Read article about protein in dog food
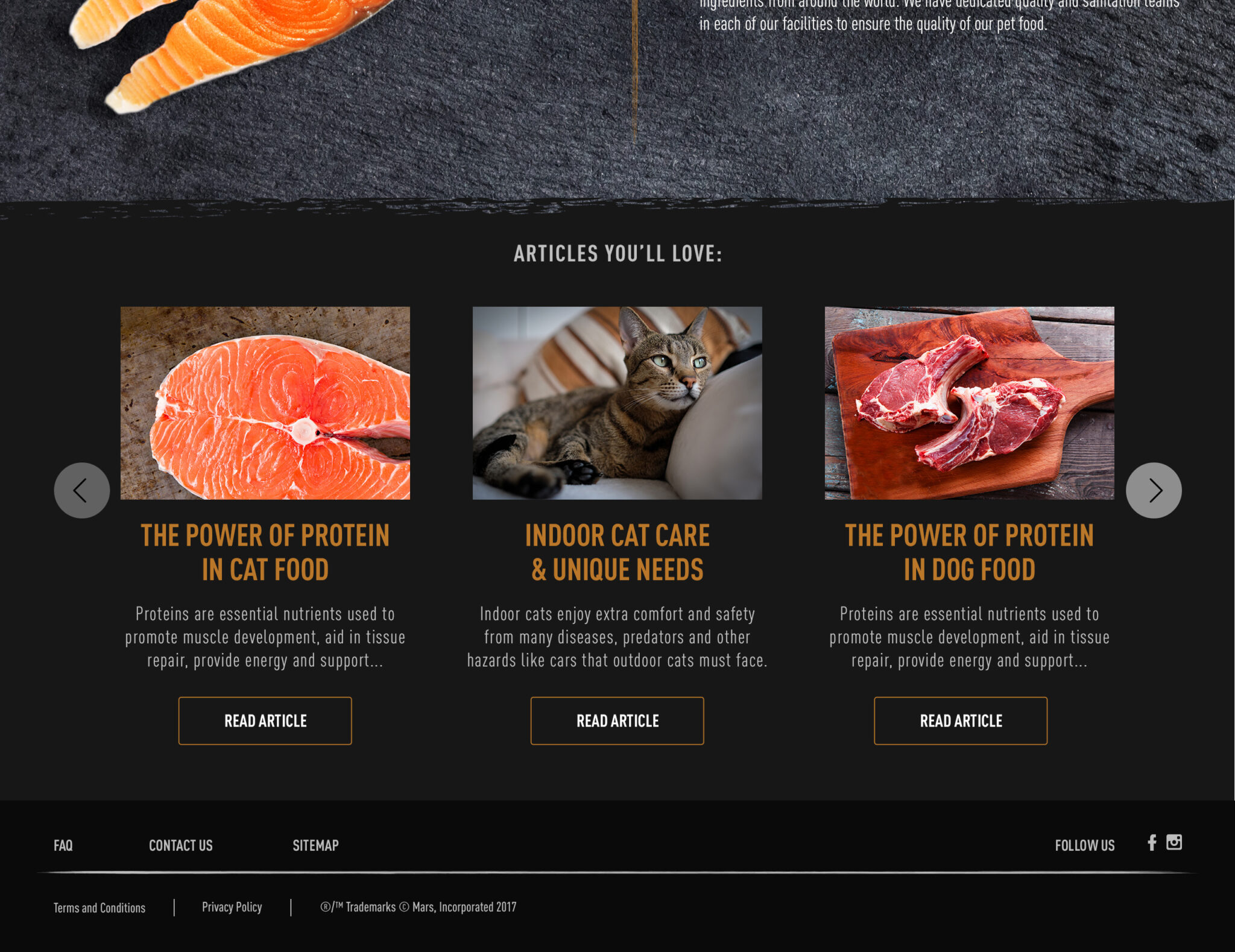Image resolution: width=1235 pixels, height=952 pixels. [961, 720]
